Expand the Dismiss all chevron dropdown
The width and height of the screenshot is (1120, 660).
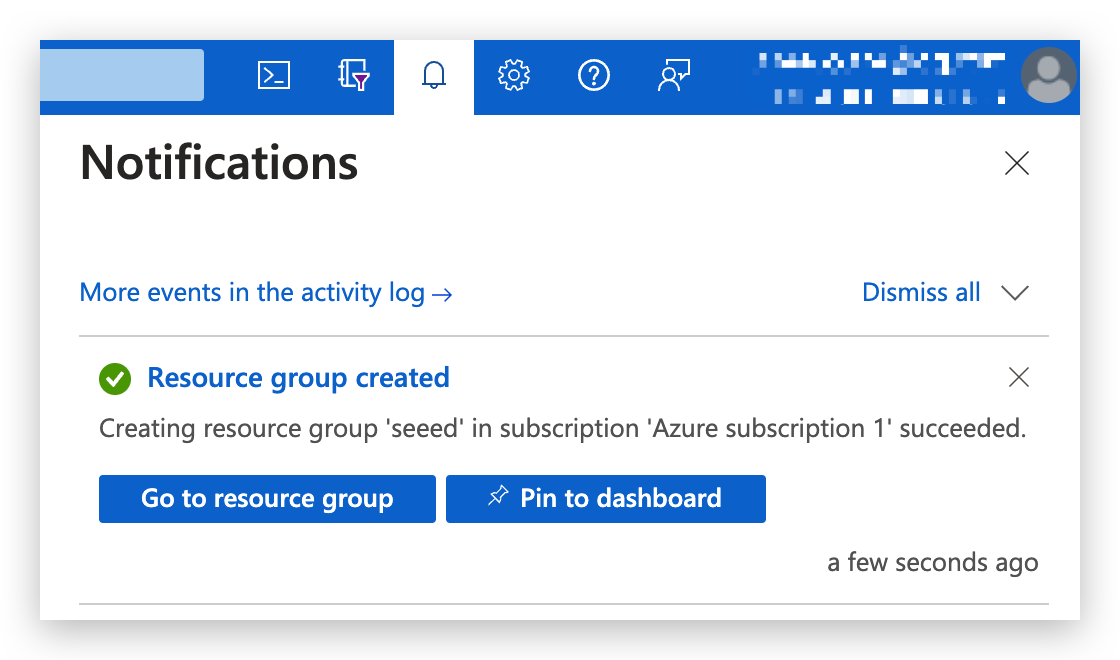coord(1014,293)
